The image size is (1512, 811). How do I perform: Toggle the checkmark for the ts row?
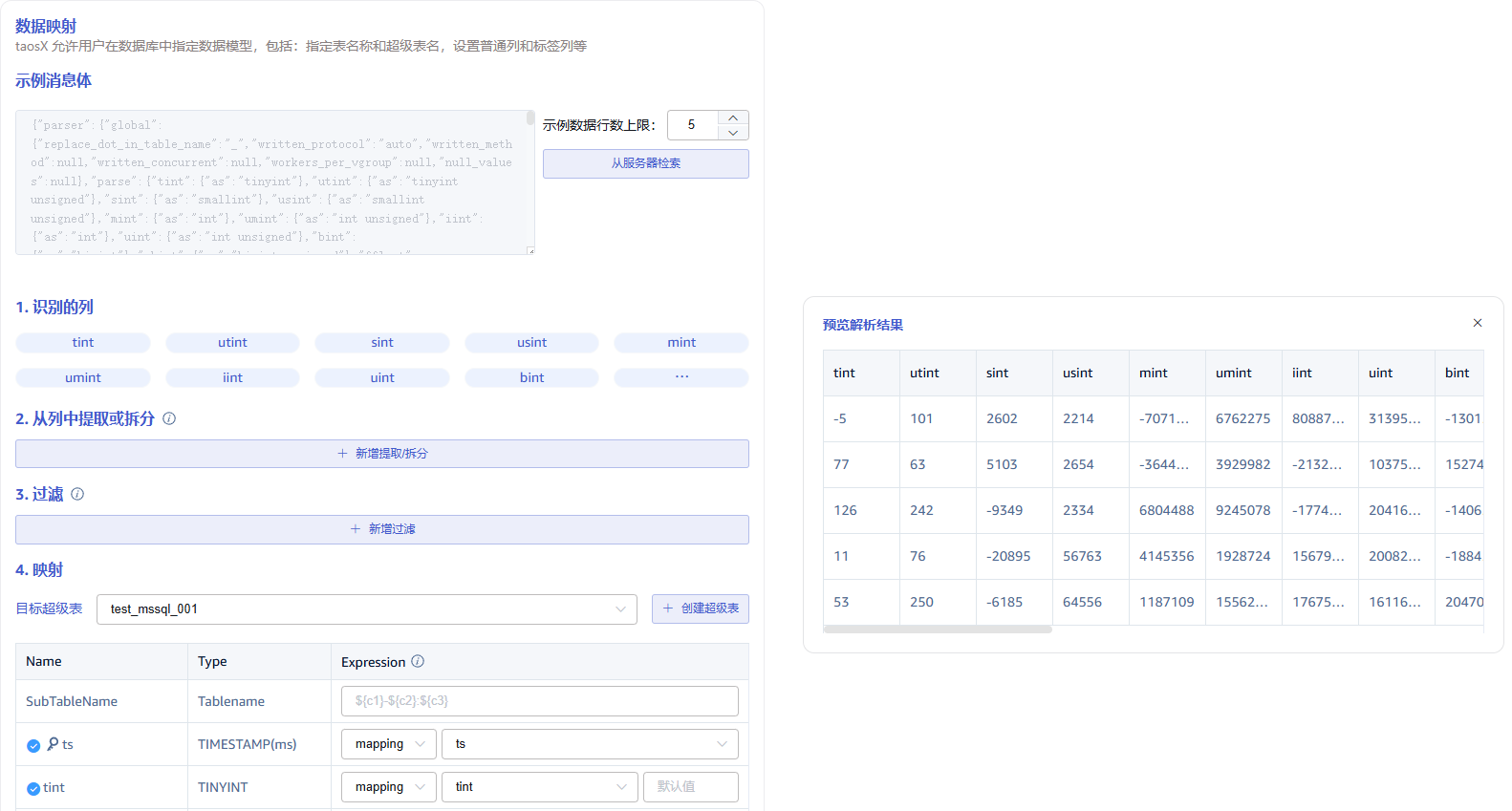33,745
